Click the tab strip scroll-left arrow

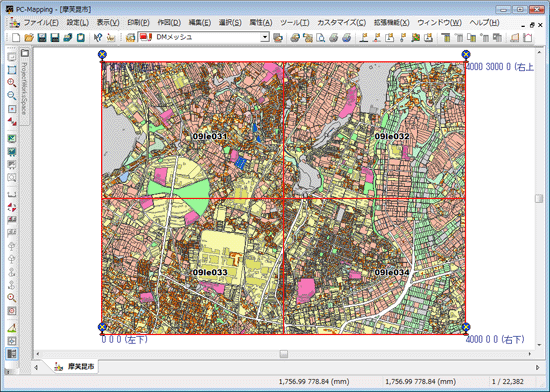tap(36, 367)
